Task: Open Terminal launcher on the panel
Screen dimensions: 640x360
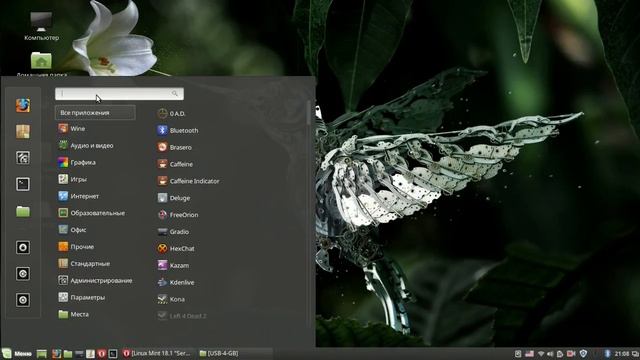Action: 113,353
